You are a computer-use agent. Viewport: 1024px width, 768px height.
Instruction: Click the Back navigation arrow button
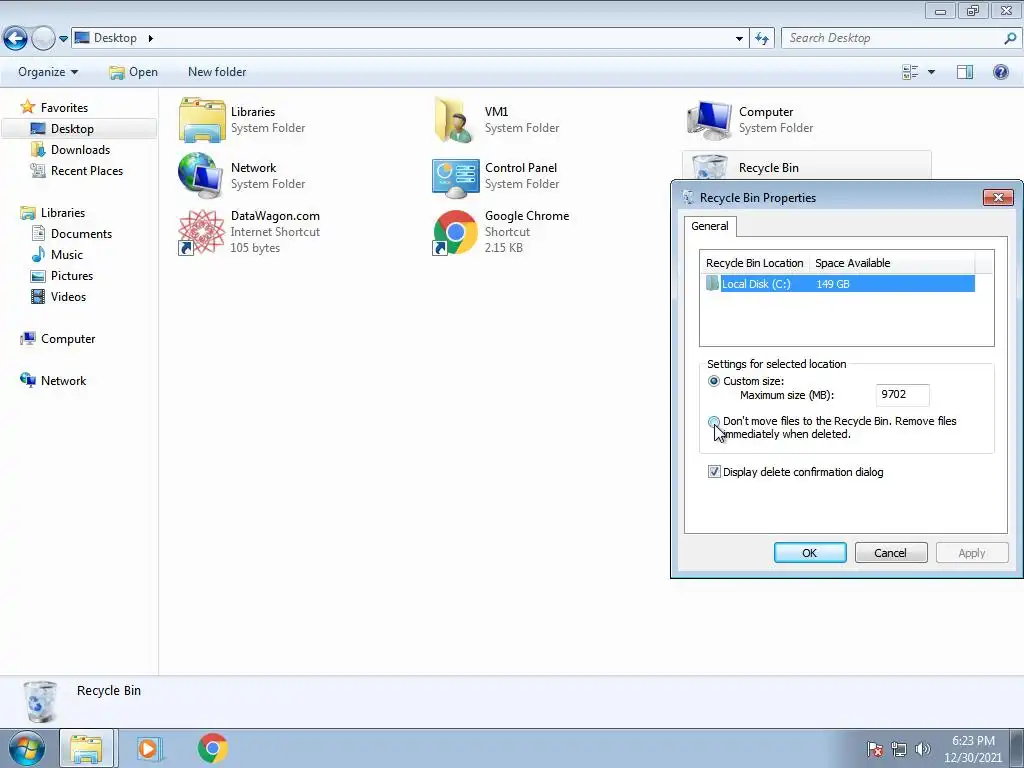(x=15, y=39)
